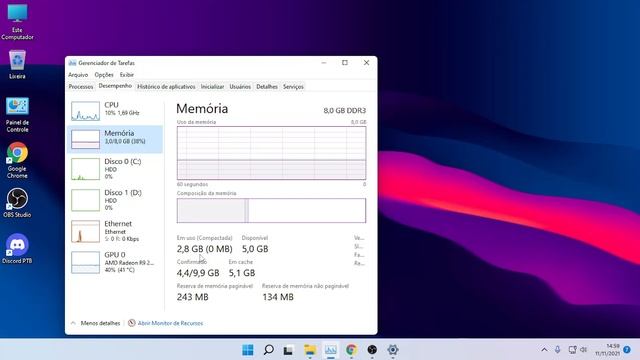Image resolution: width=640 pixels, height=360 pixels.
Task: Select GPU 0 in the performance sidebar
Action: click(x=115, y=262)
